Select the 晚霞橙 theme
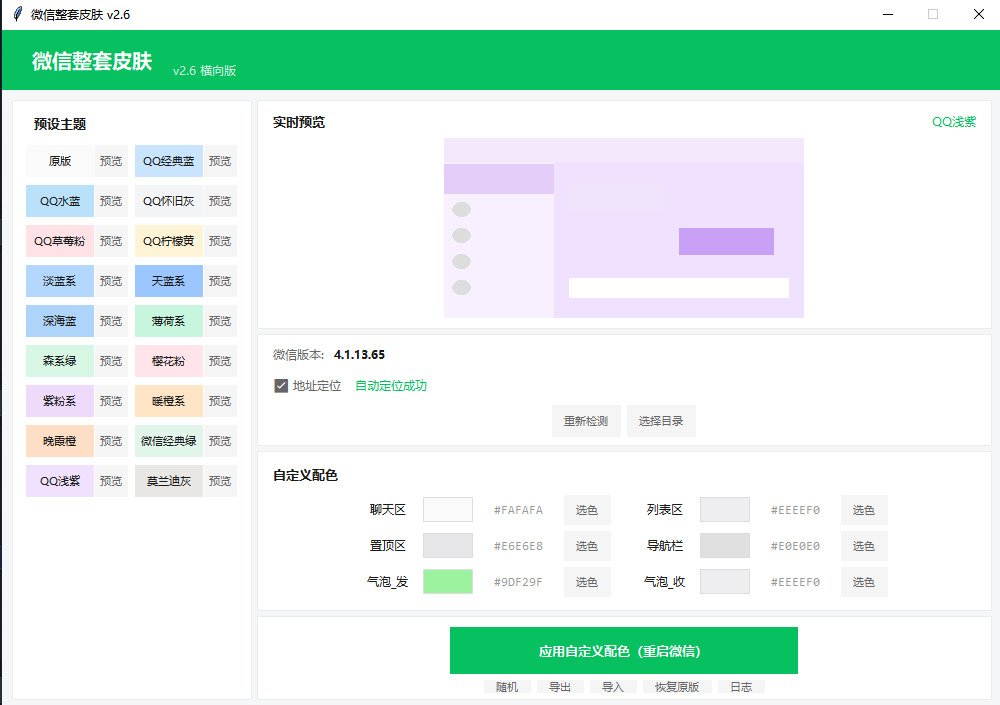The height and width of the screenshot is (705, 1000). tap(60, 441)
